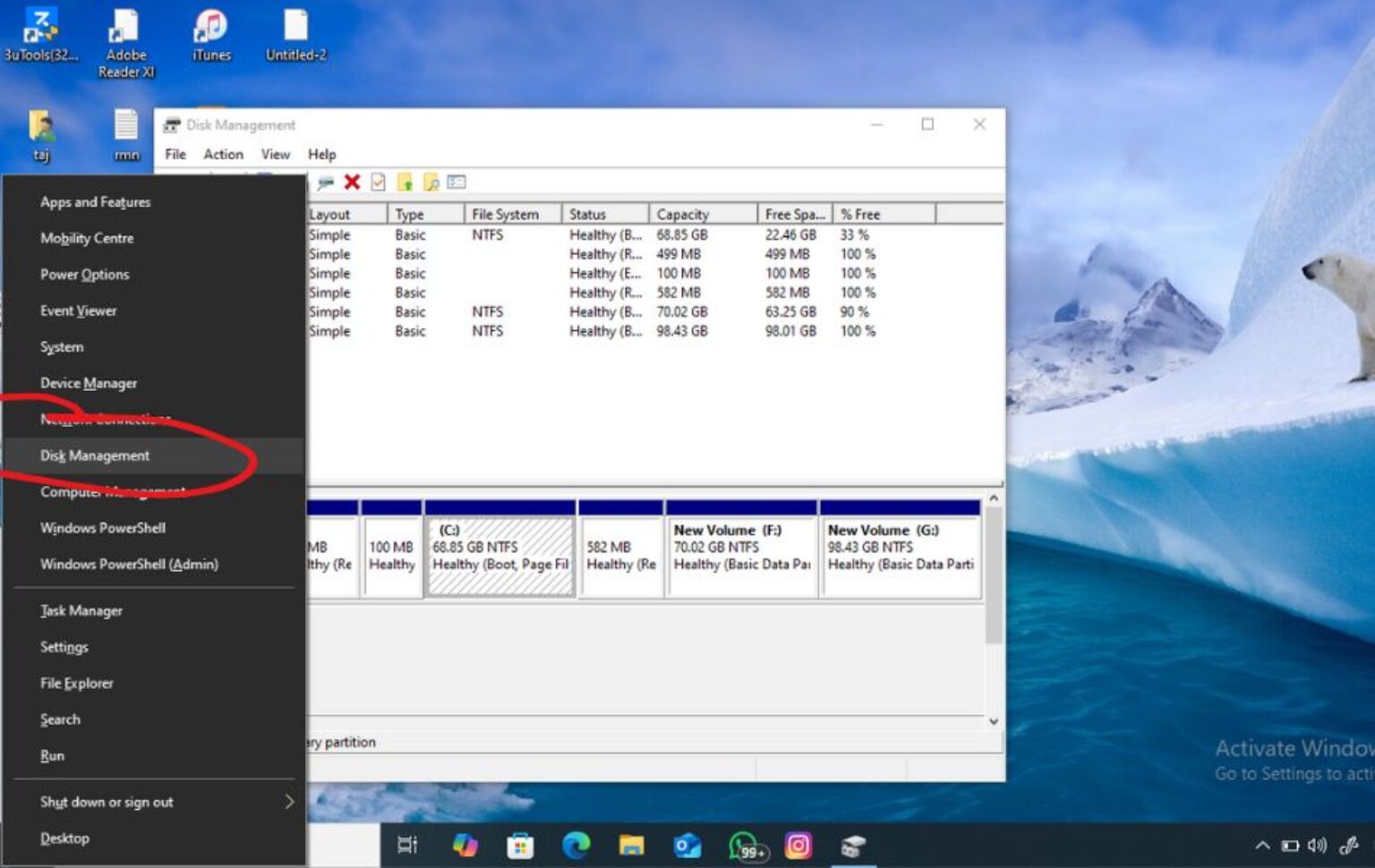Click the speaker icon in the system tray
The image size is (1375, 868).
(1316, 845)
